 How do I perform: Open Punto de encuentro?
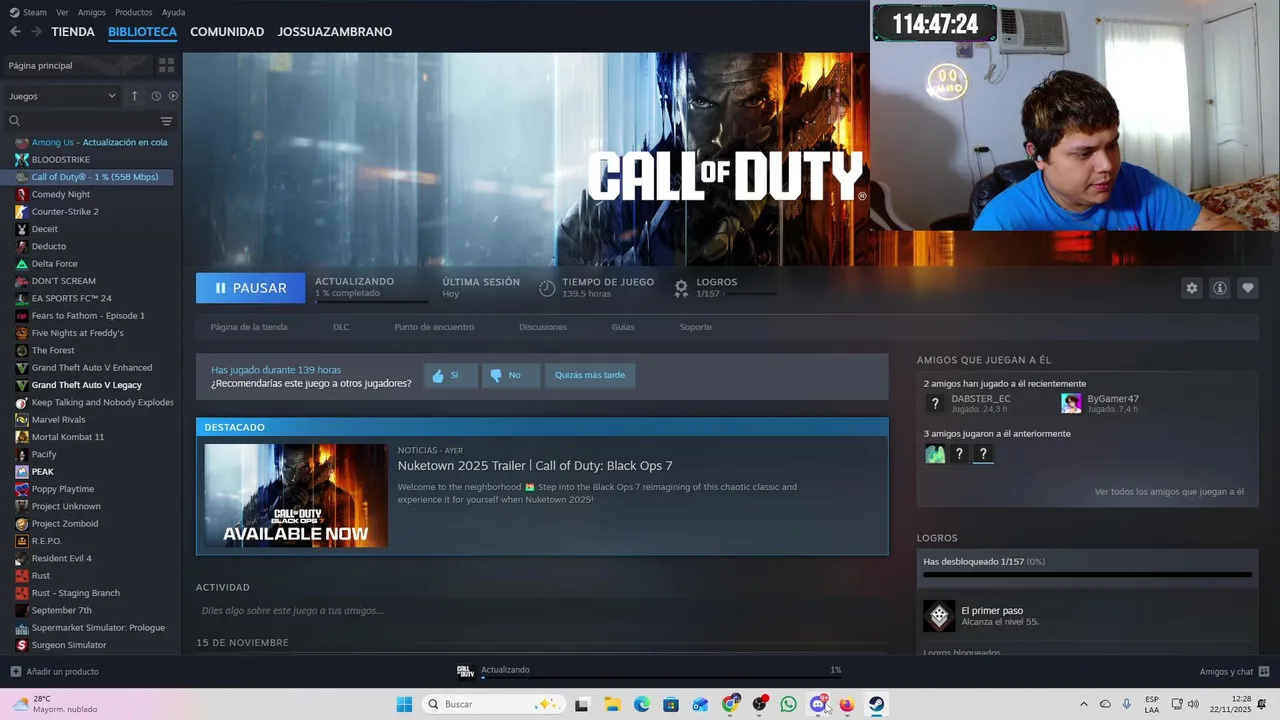click(434, 327)
